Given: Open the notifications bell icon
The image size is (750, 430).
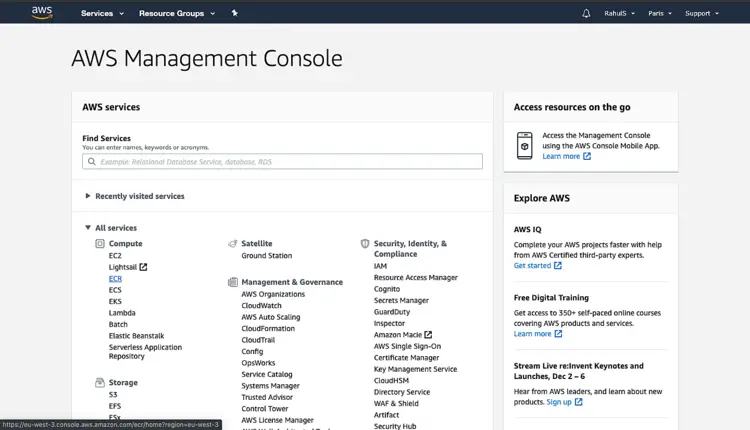Looking at the screenshot, I should [x=586, y=13].
